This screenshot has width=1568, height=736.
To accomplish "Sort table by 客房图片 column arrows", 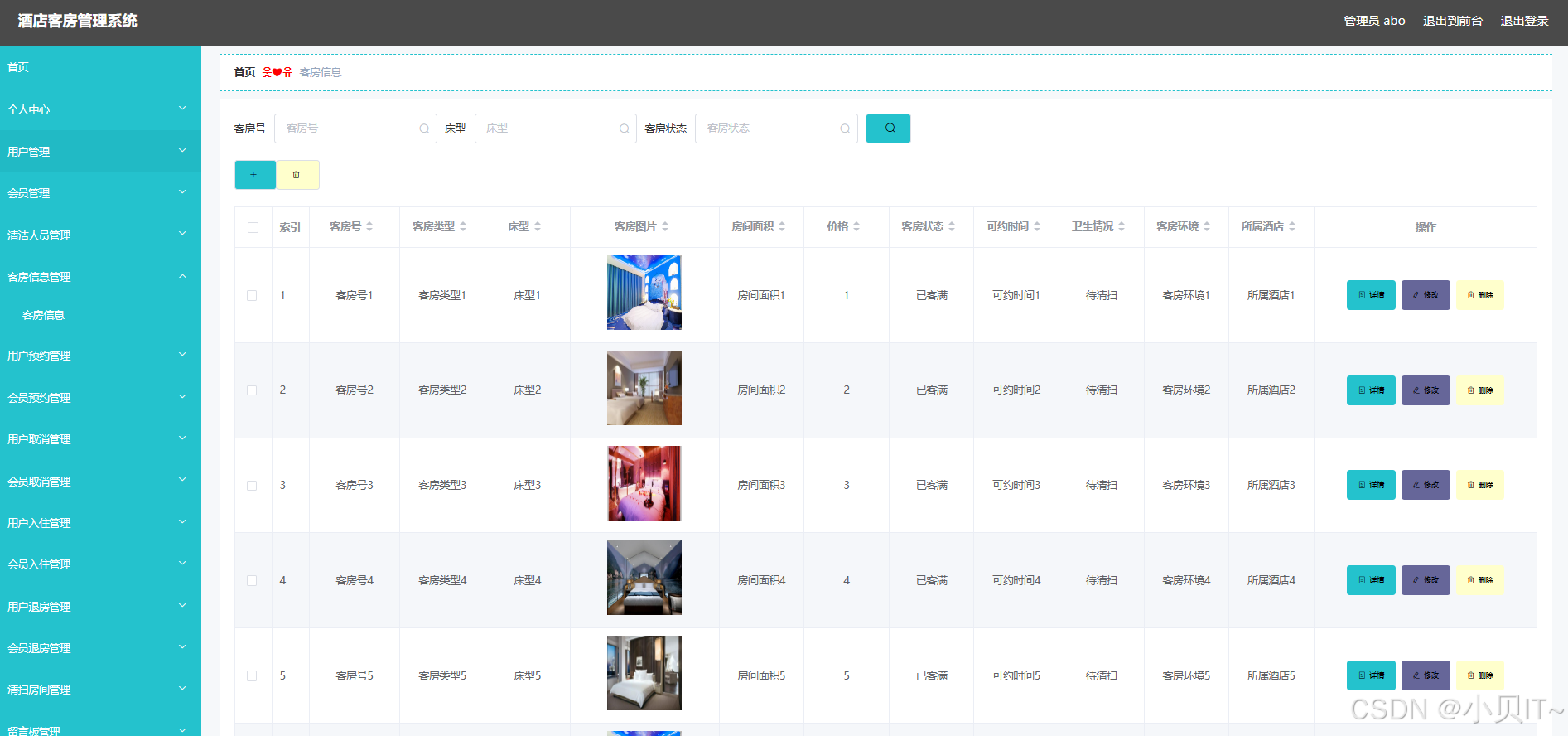I will (x=665, y=226).
